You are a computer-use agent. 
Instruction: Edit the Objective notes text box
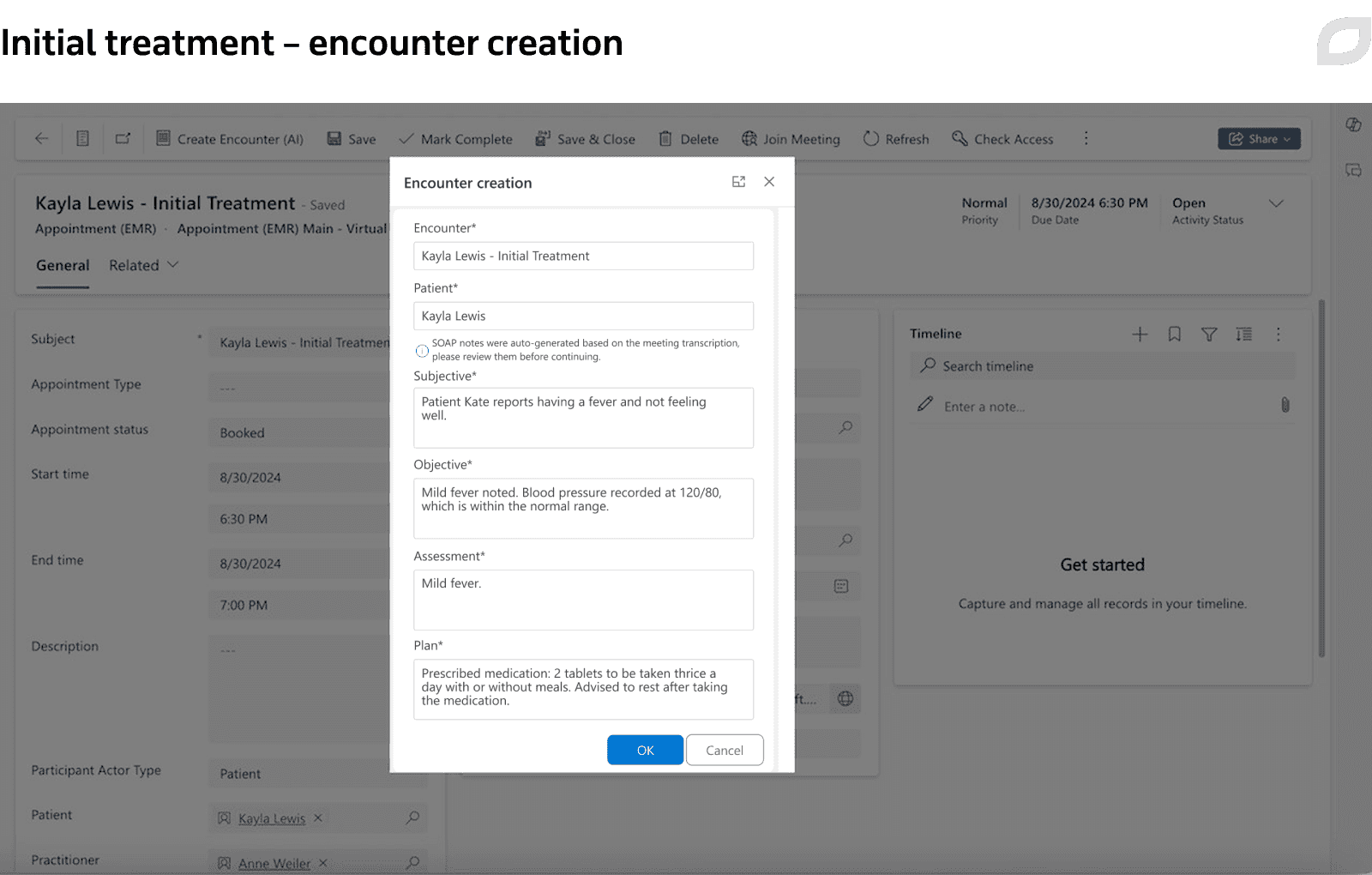(583, 509)
